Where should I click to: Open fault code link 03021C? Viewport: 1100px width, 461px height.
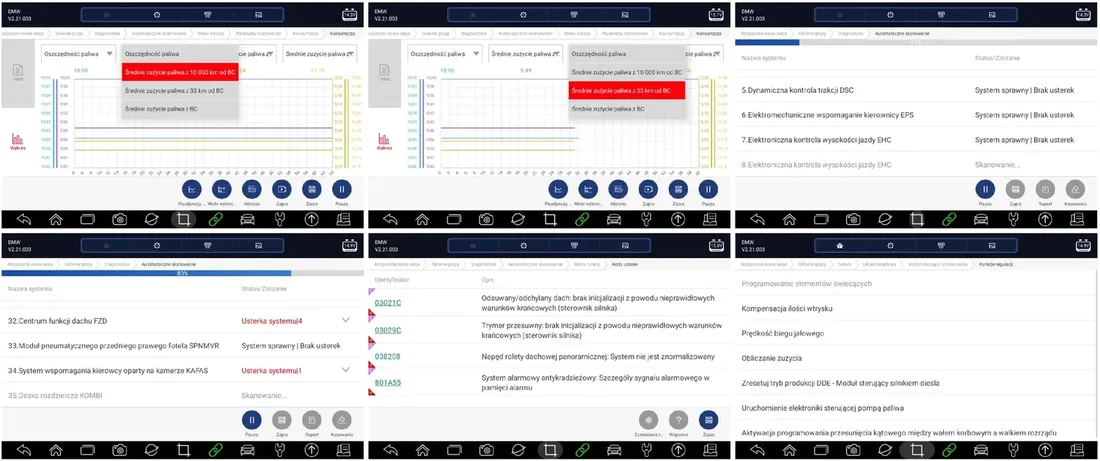[388, 303]
